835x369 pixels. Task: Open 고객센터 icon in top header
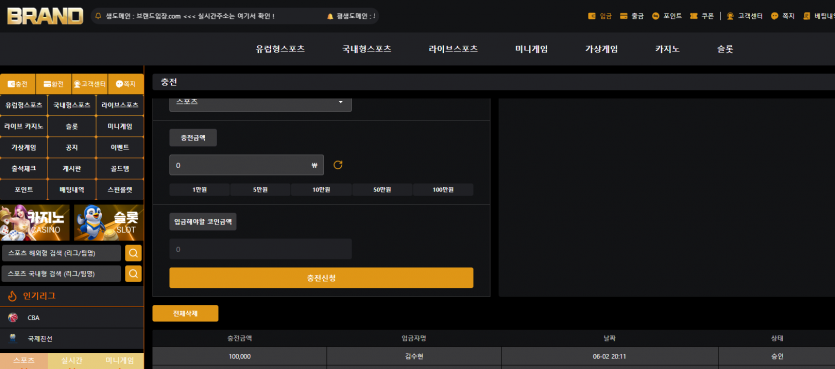pyautogui.click(x=731, y=16)
